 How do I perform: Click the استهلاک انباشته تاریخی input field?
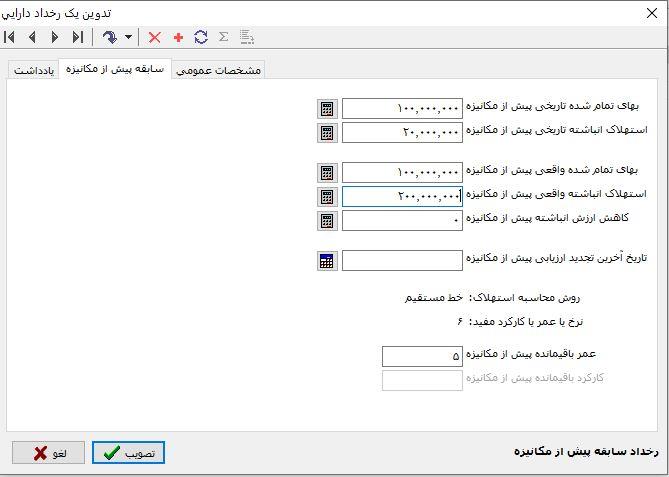(402, 132)
